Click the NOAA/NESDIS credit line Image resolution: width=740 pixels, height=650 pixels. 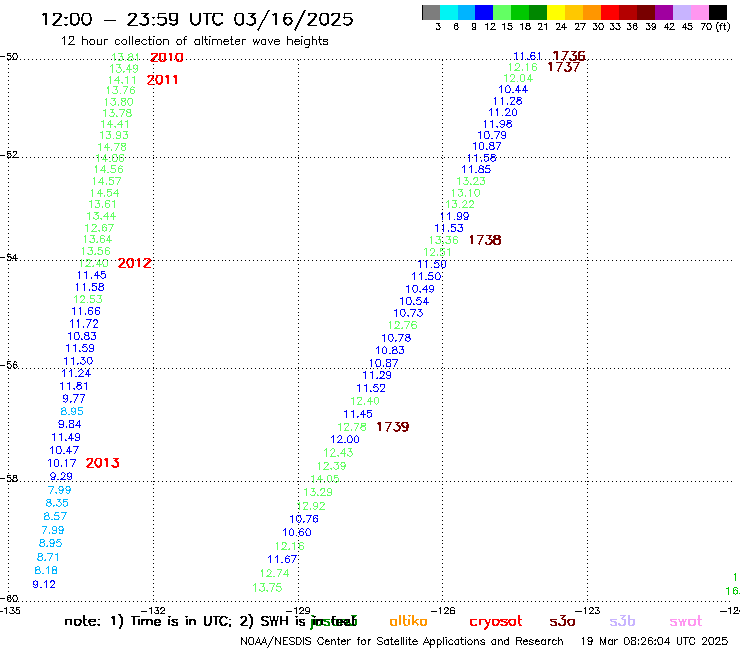[x=402, y=642]
